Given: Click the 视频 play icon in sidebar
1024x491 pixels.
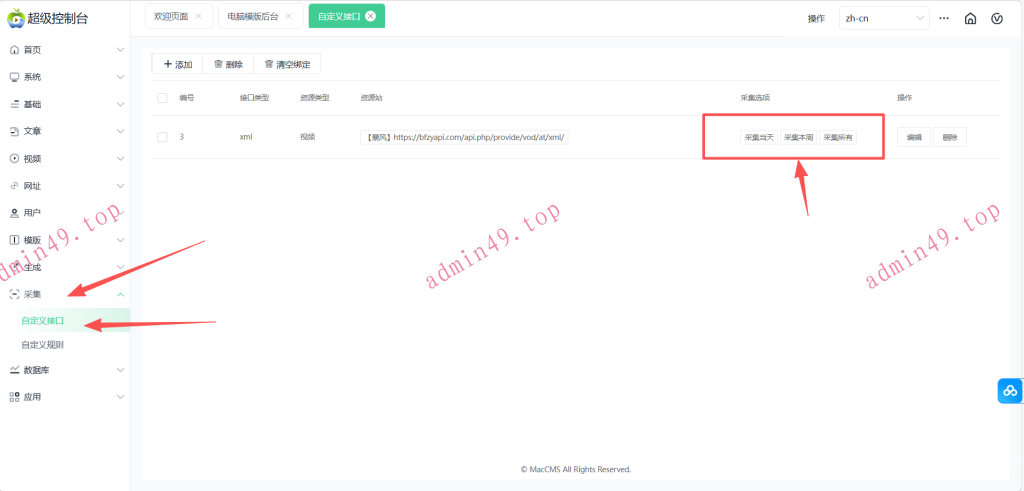Looking at the screenshot, I should 14,158.
